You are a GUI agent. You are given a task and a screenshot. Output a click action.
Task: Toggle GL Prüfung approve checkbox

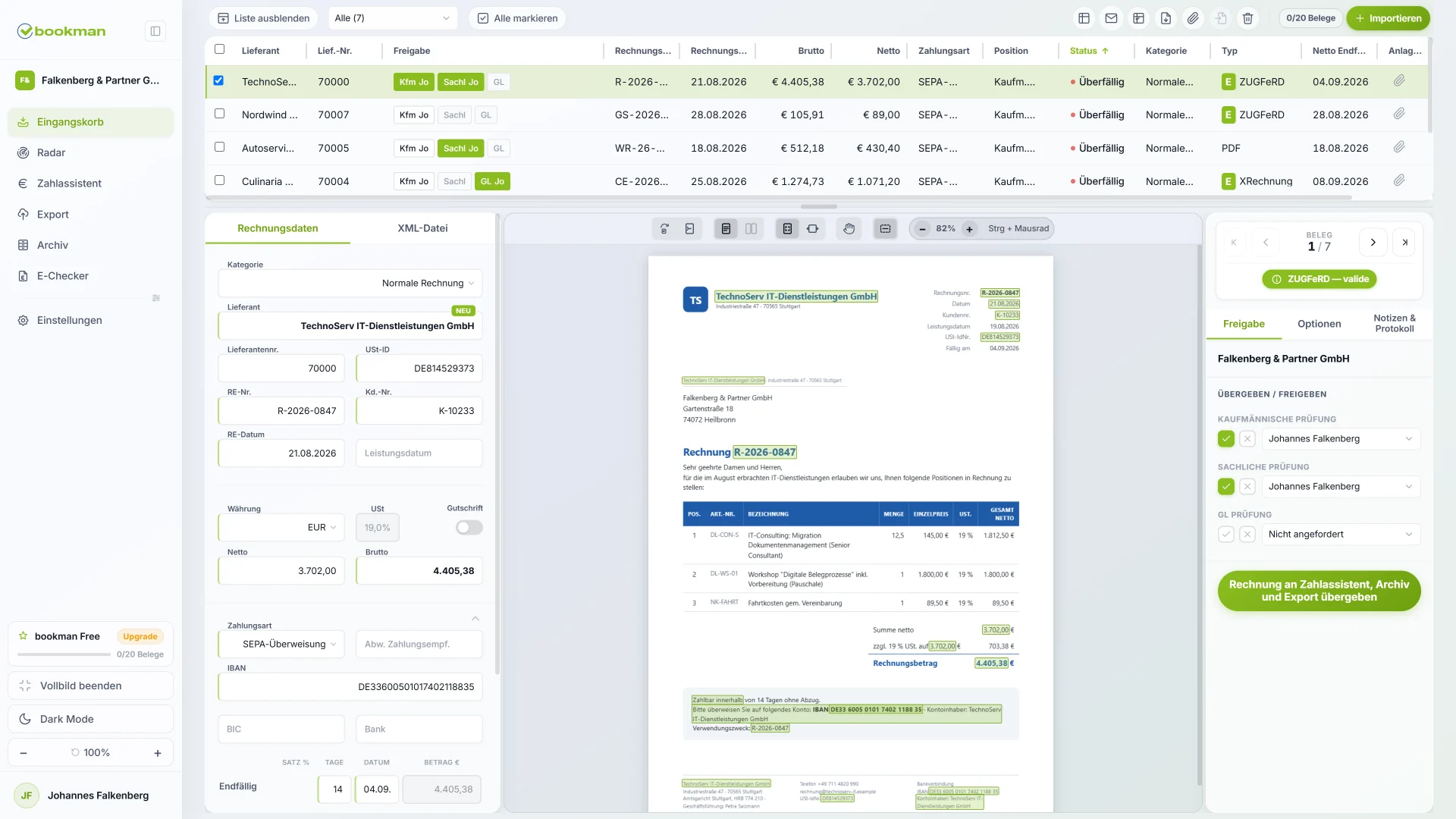[1226, 535]
